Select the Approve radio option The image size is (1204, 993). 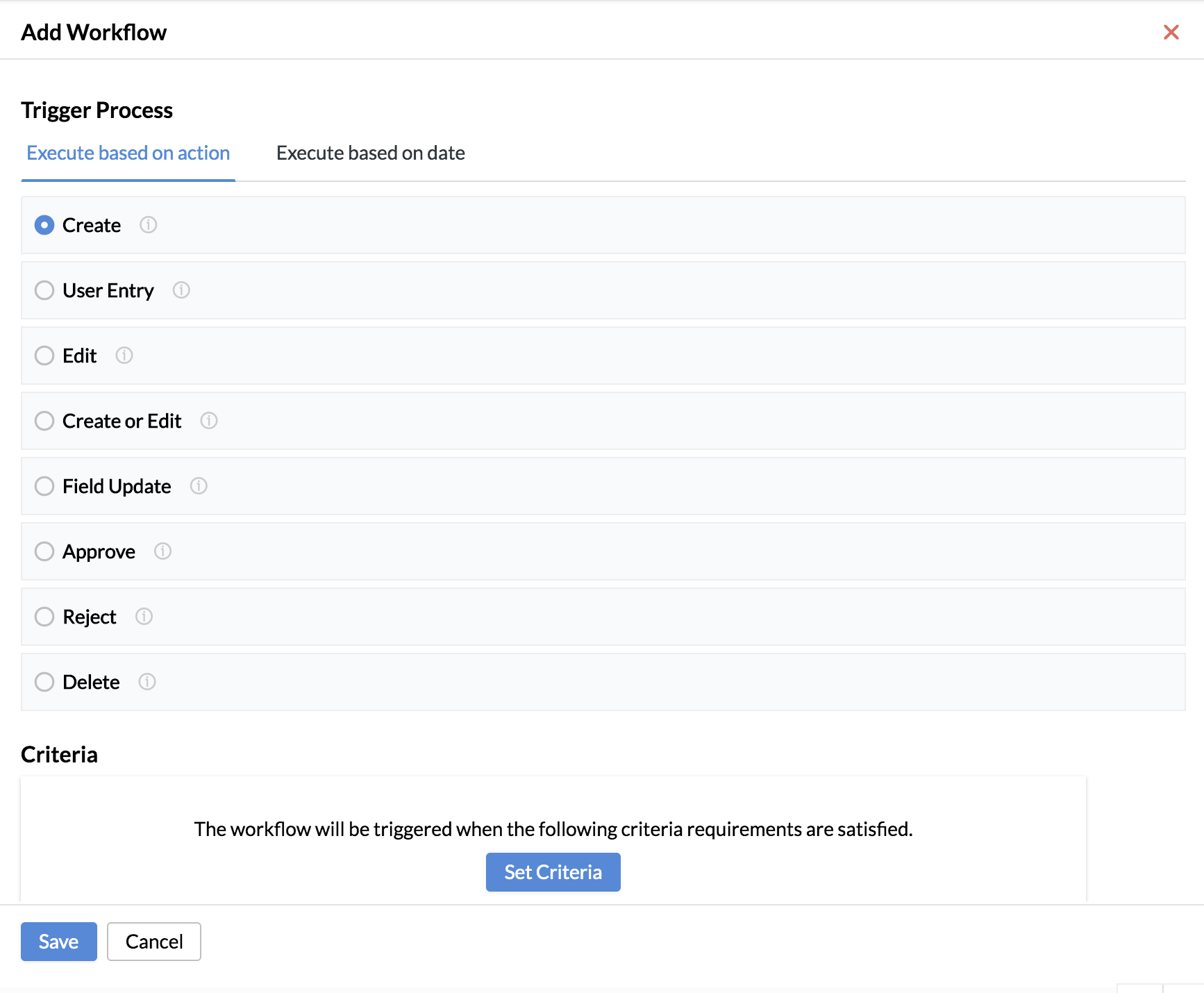tap(44, 551)
